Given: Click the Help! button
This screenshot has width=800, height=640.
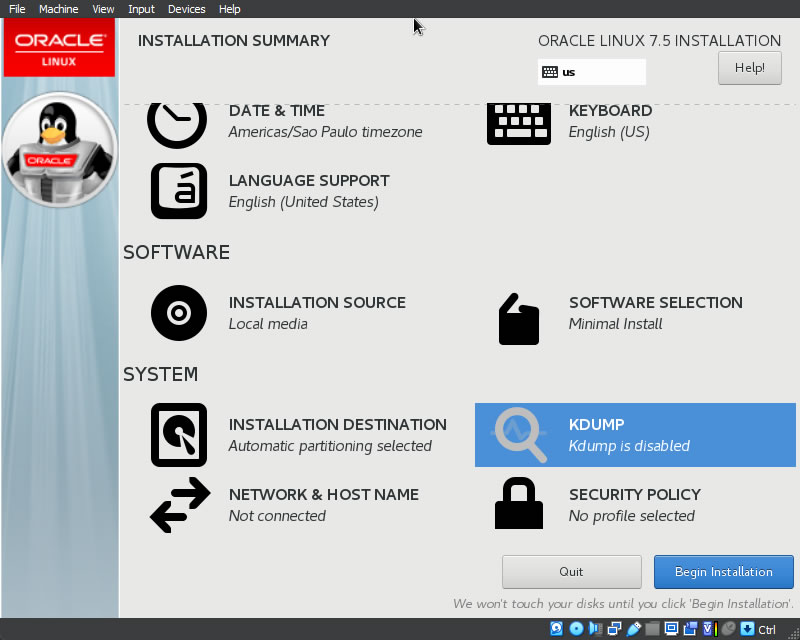Looking at the screenshot, I should (749, 68).
